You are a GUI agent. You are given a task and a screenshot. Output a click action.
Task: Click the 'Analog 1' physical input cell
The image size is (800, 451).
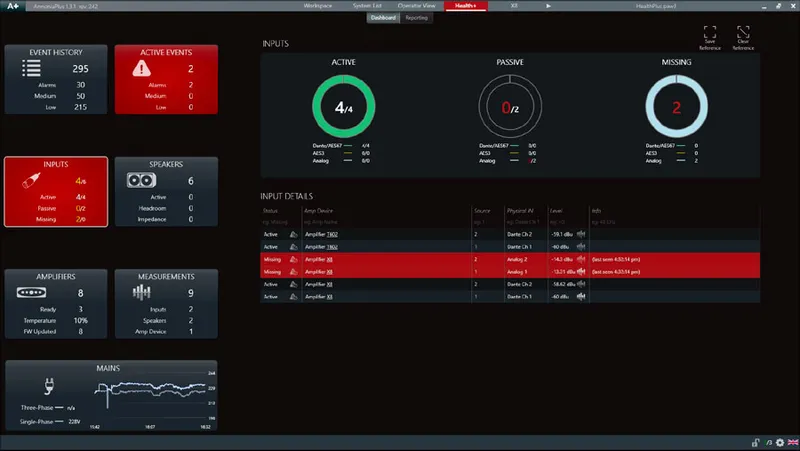pos(517,272)
